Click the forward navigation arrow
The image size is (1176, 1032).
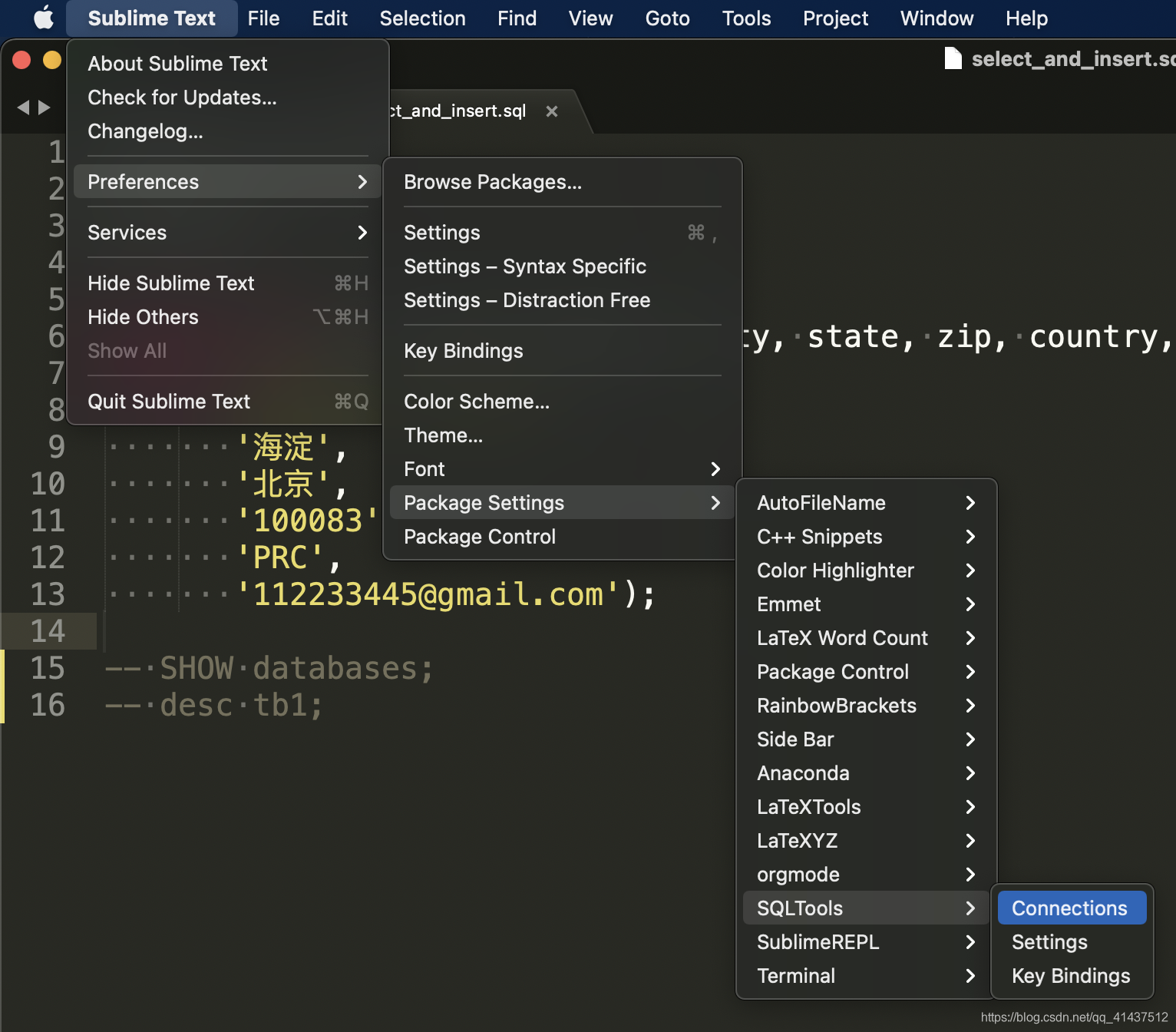[x=45, y=107]
